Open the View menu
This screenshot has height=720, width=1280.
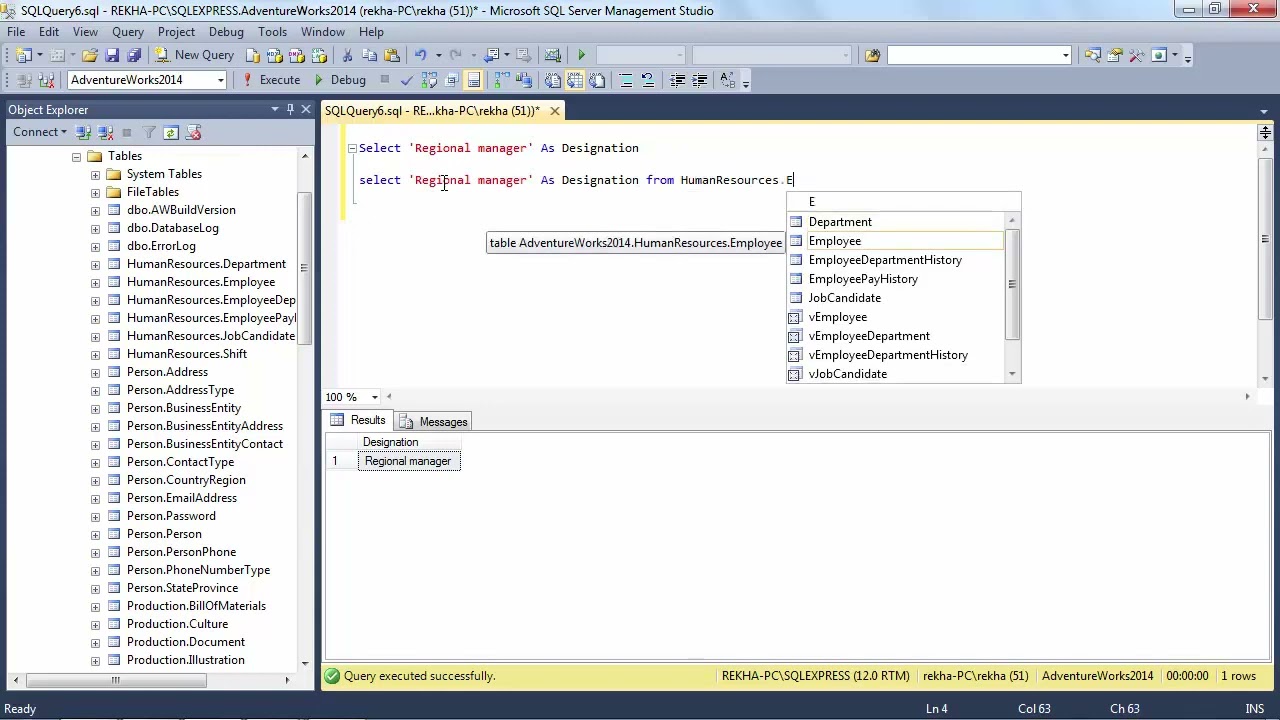[x=85, y=32]
